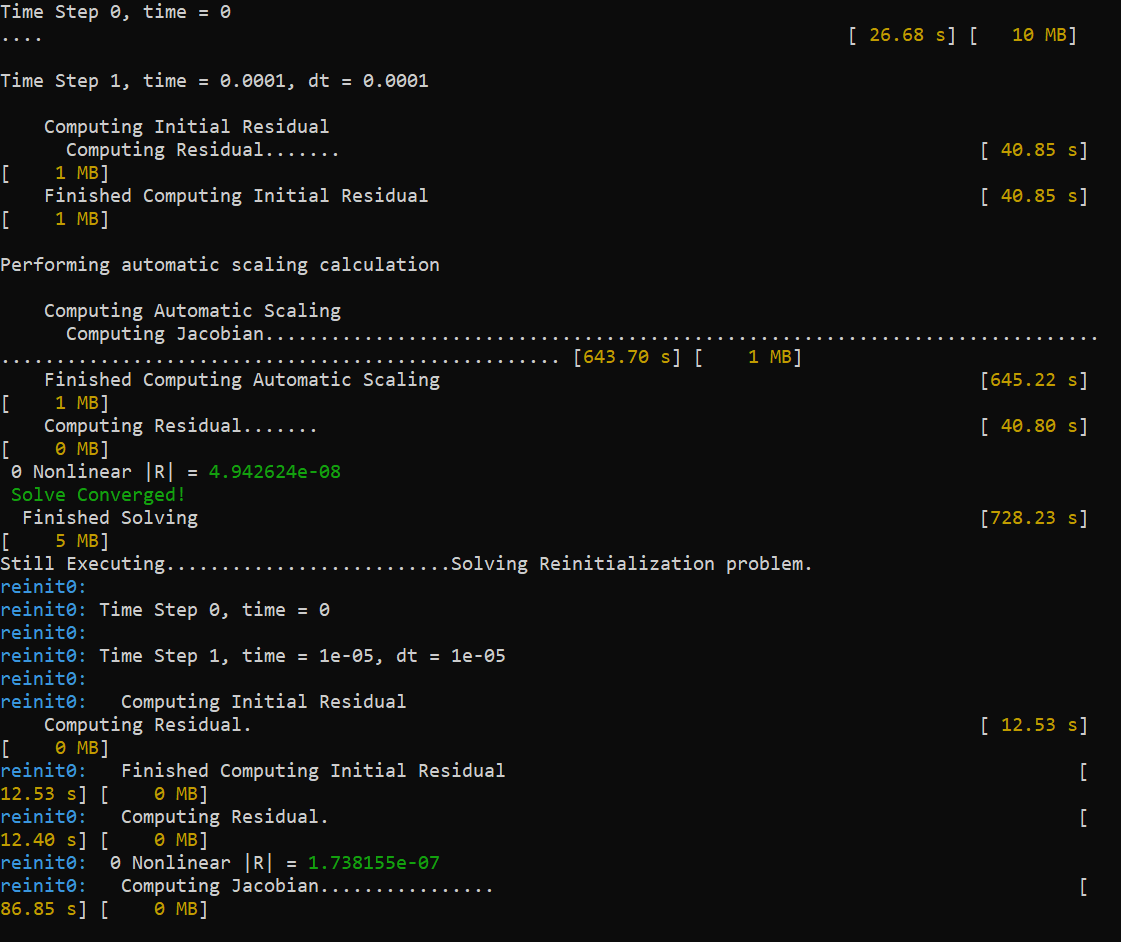Click the "Computing Initial Residual" message
The image size is (1121, 942).
(185, 126)
